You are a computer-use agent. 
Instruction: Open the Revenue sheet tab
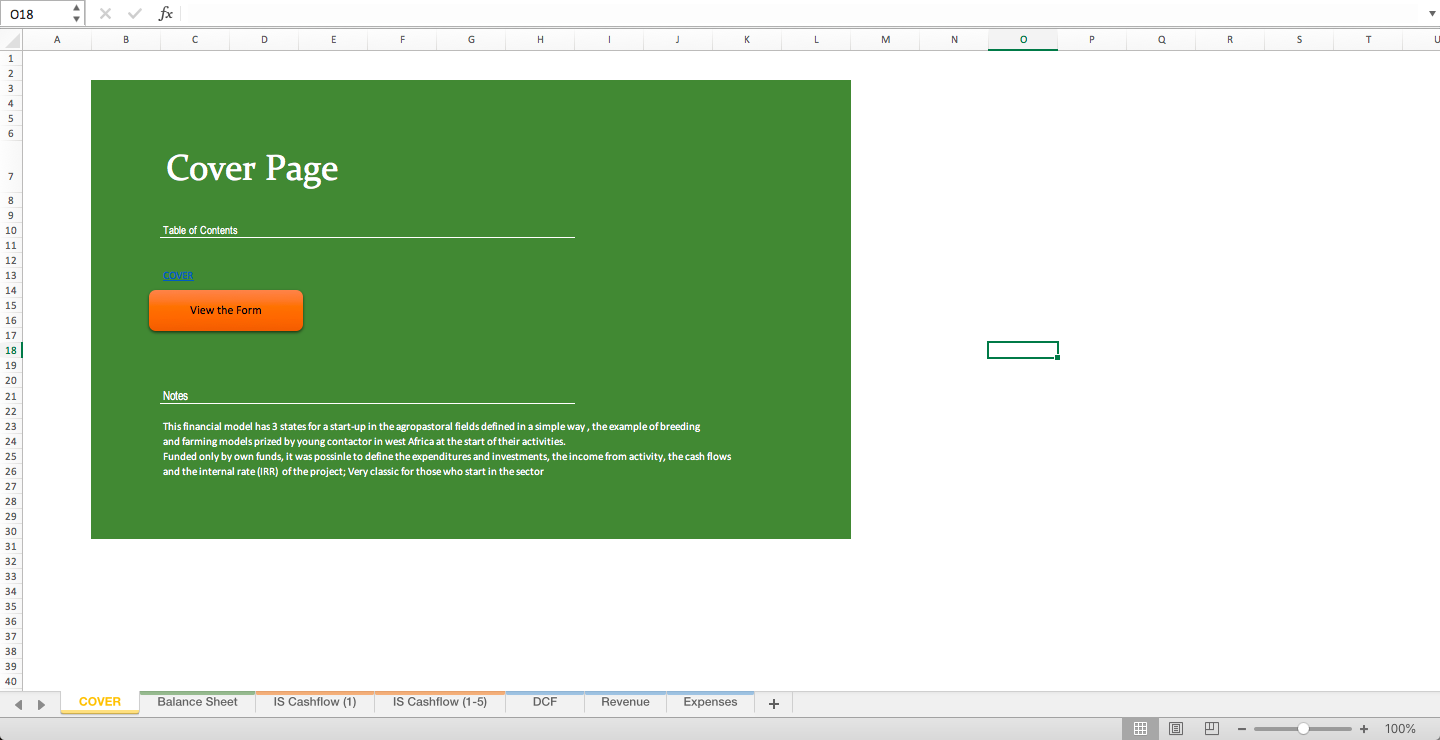click(x=625, y=702)
